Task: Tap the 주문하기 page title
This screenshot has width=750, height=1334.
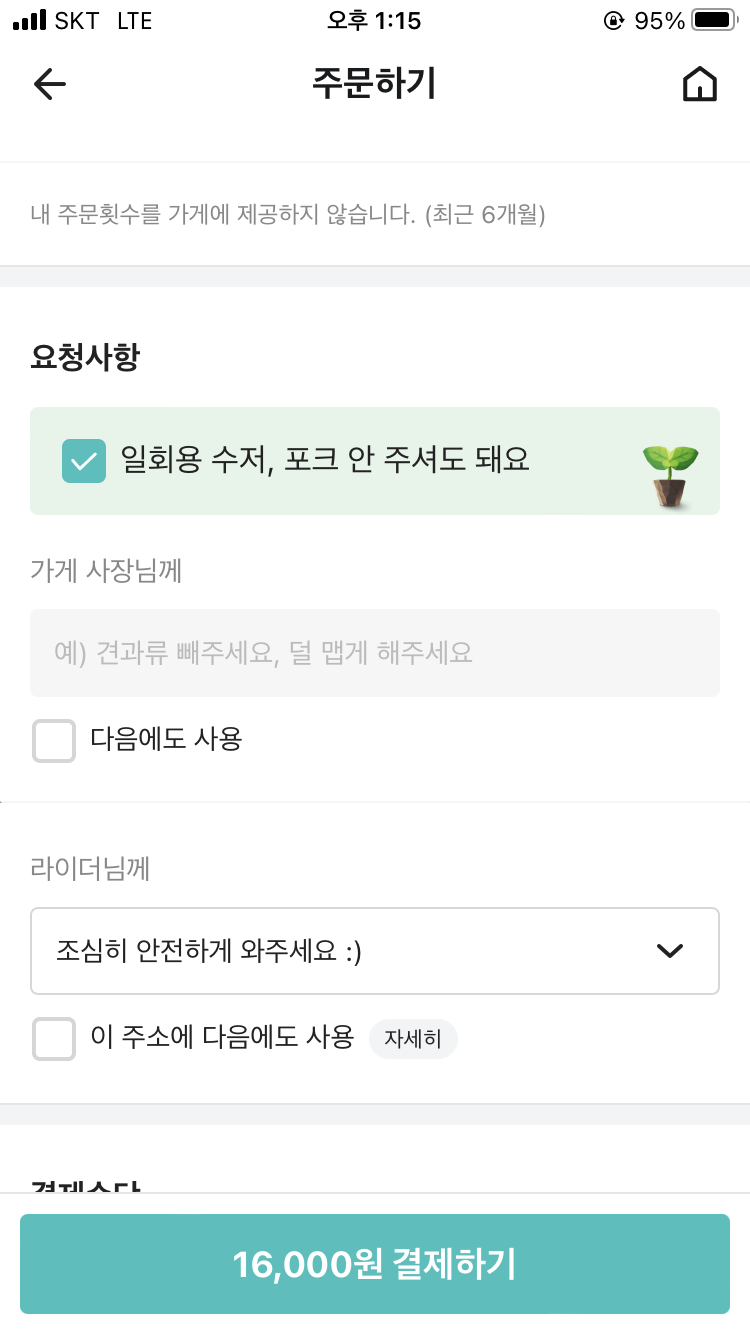Action: [x=374, y=84]
